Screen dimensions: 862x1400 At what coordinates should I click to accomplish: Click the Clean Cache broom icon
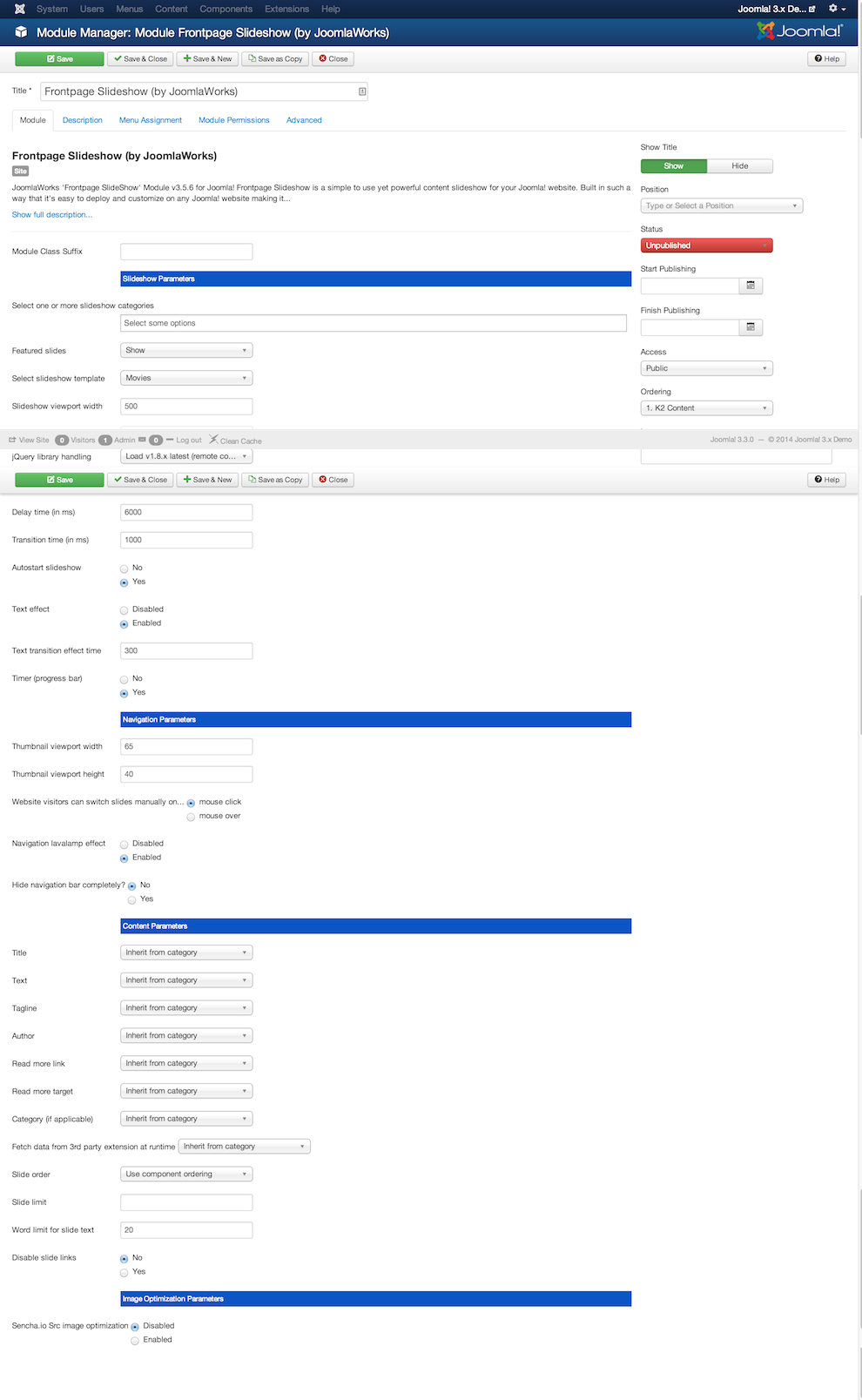tap(213, 440)
